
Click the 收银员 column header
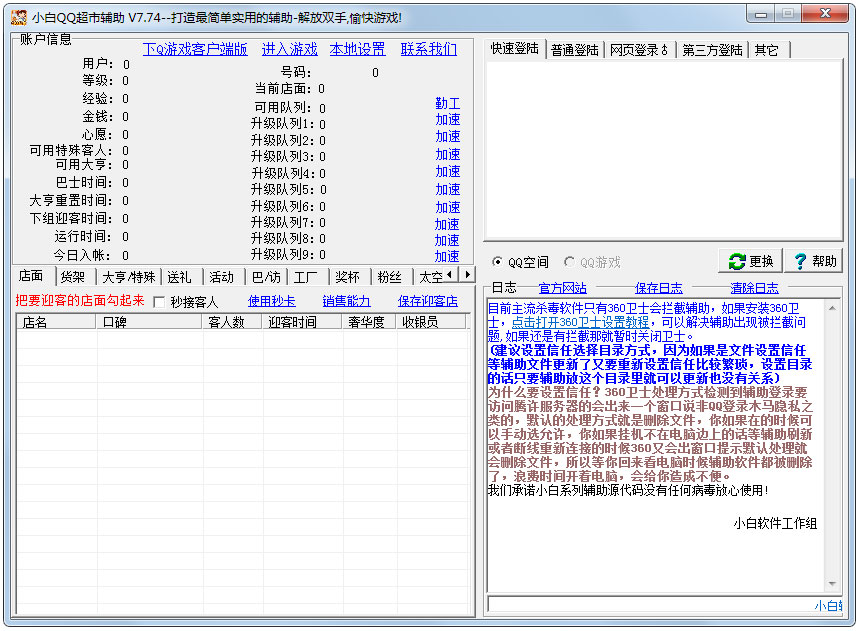coord(431,322)
